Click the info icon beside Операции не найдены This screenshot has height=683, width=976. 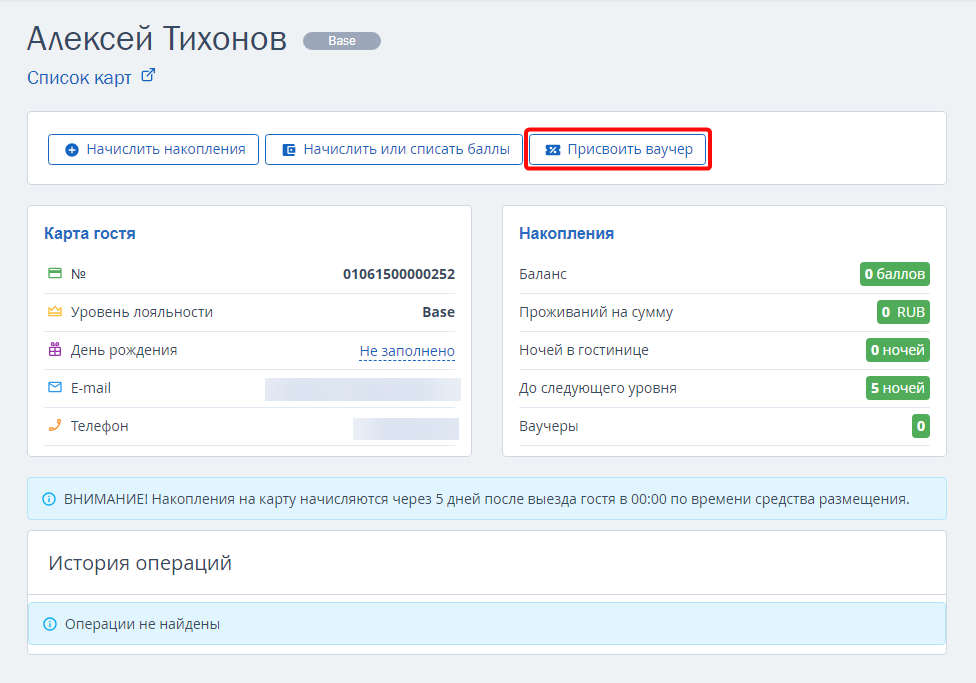pyautogui.click(x=50, y=624)
